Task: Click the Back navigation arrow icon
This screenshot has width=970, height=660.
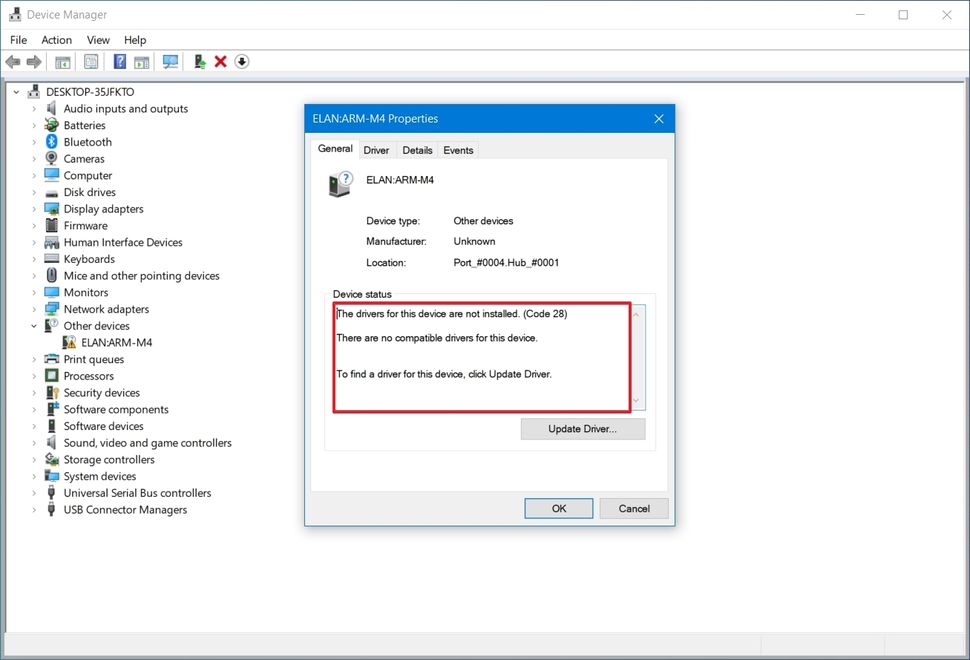Action: (x=12, y=61)
